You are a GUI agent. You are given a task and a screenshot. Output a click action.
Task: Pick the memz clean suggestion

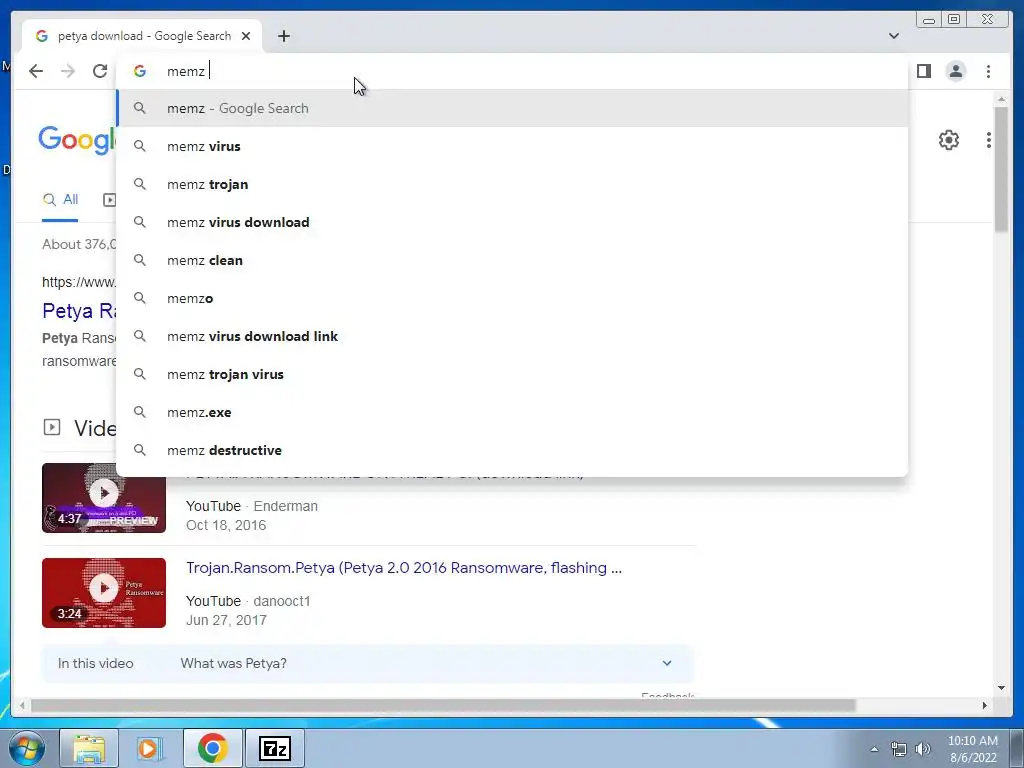point(513,260)
